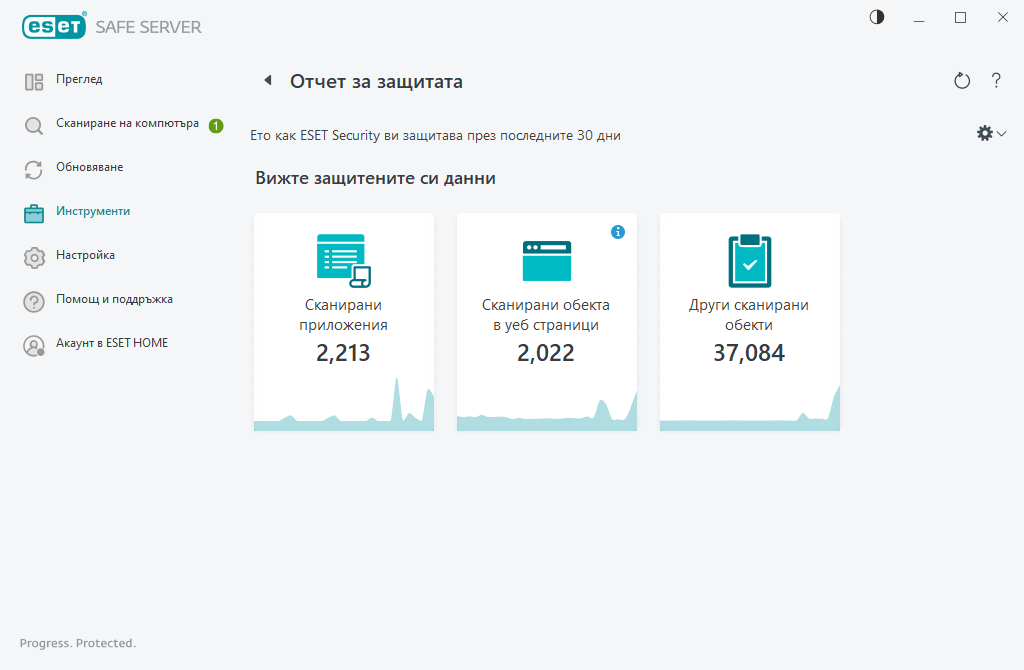Open Акаунт в ESET HOME

[112, 344]
